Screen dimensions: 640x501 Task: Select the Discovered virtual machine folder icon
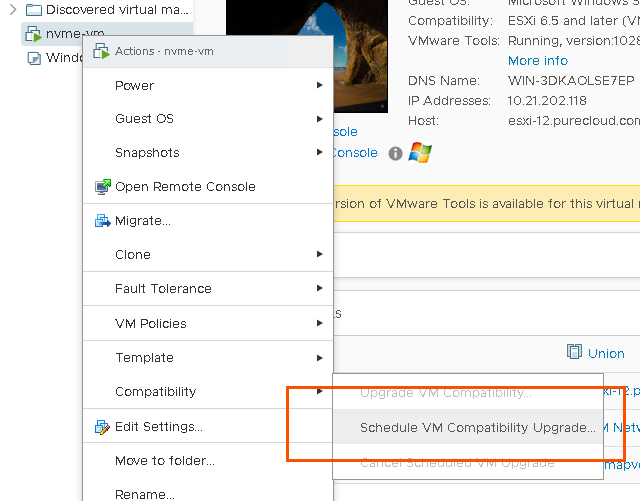pos(33,9)
